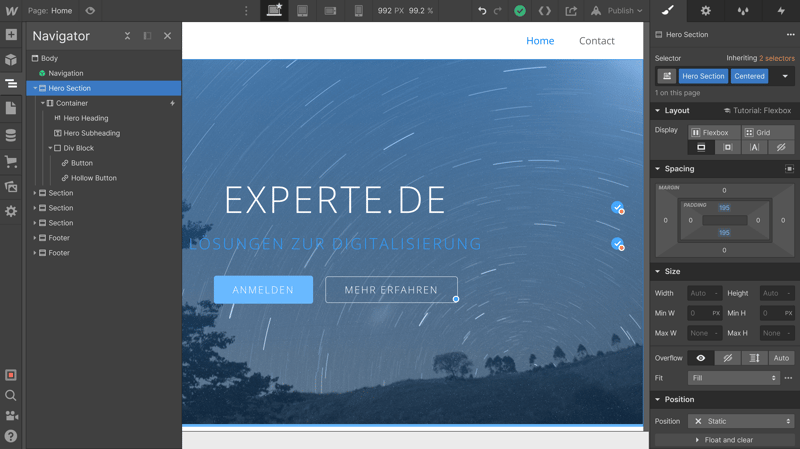Set display to None (hidden)

click(x=781, y=147)
